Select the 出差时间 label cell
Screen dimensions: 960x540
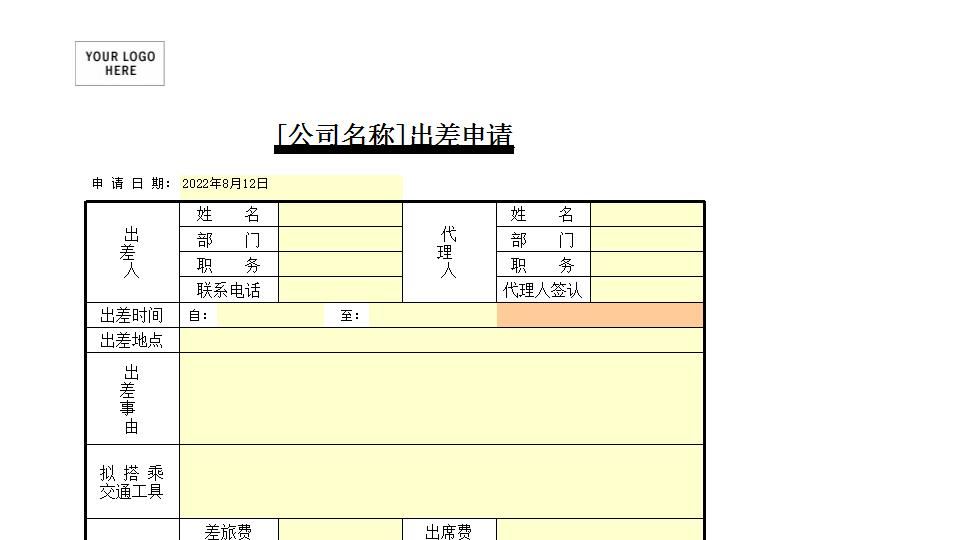pos(133,315)
